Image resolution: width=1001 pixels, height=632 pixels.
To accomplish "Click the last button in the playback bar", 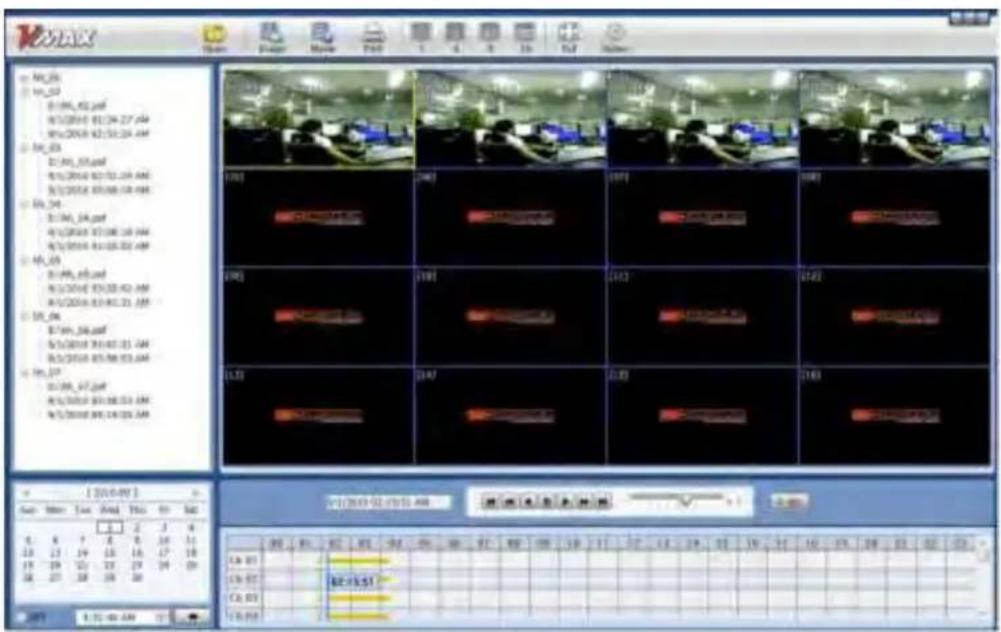I will (x=603, y=502).
